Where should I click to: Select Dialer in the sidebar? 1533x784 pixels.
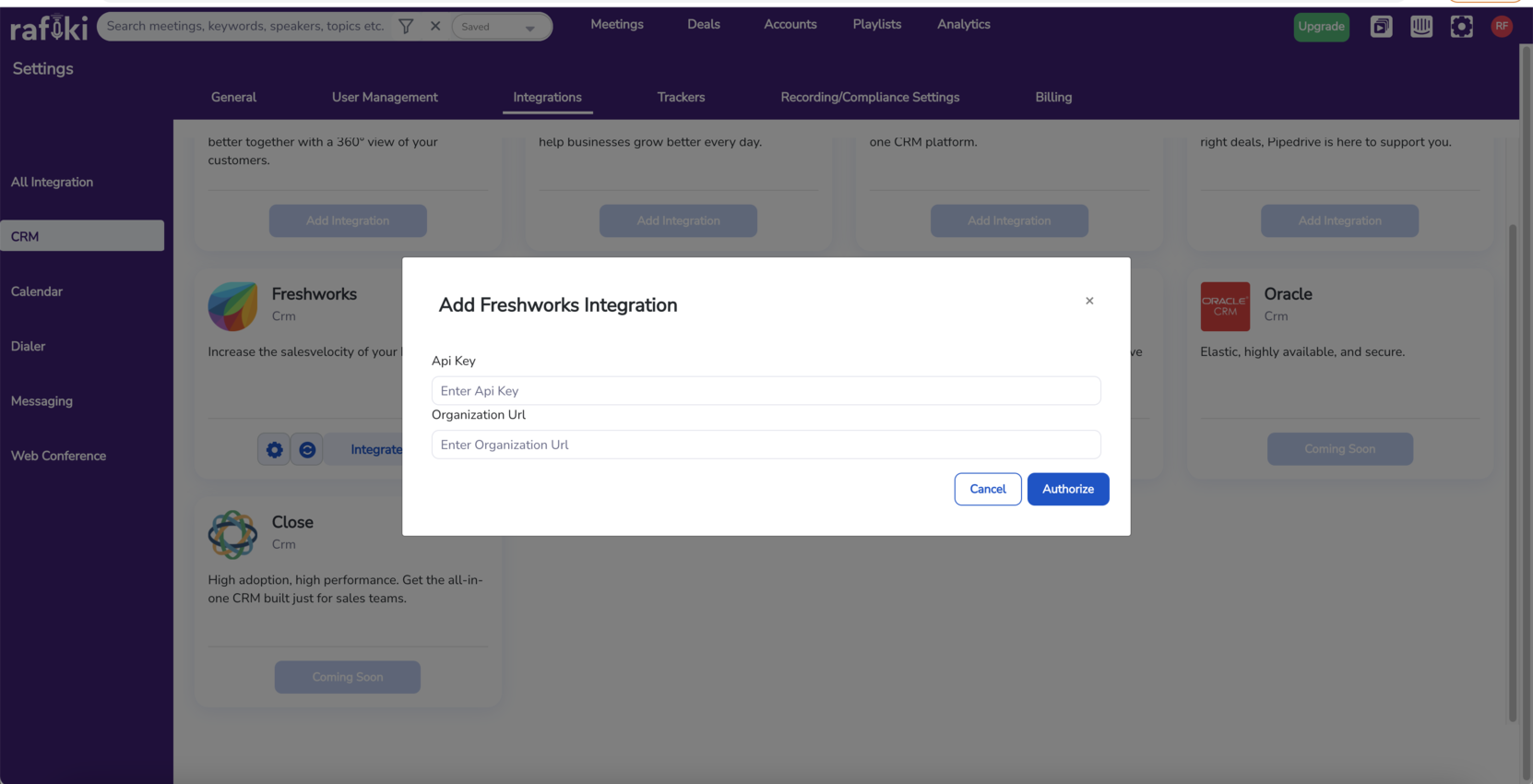point(28,346)
